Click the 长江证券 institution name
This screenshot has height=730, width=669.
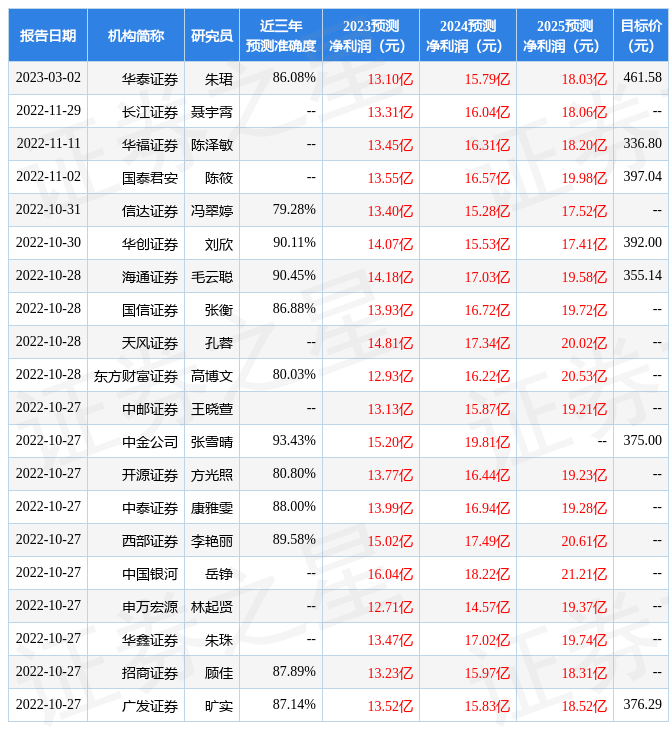click(x=150, y=111)
